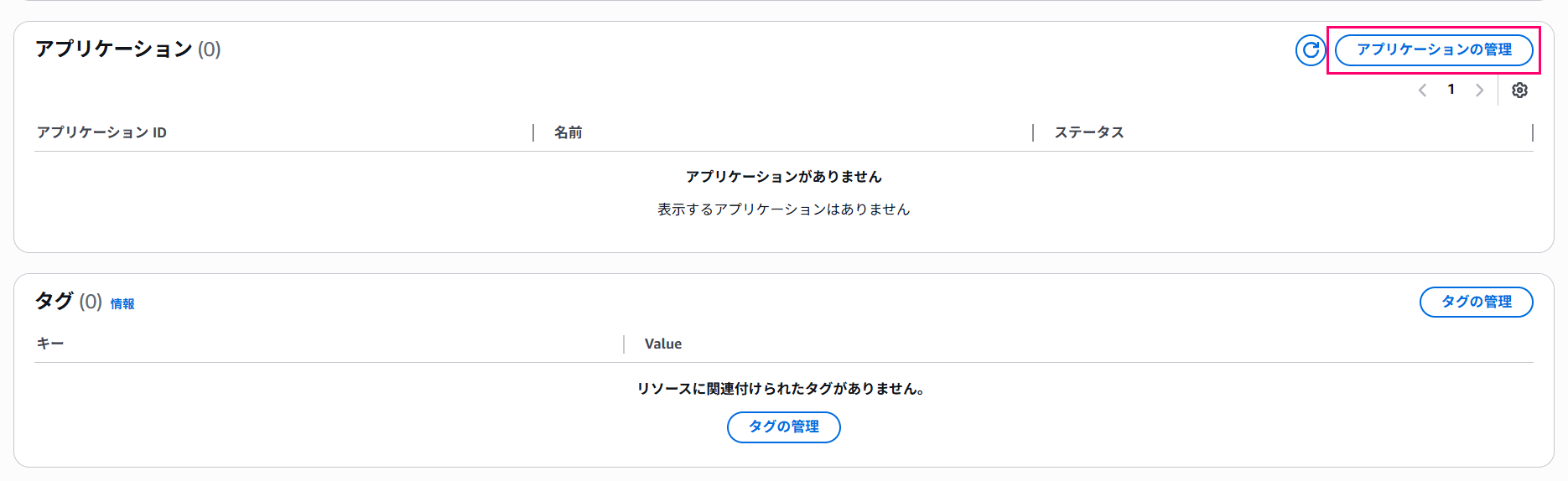Open applications table settings gear
The height and width of the screenshot is (481, 1568).
click(x=1519, y=91)
